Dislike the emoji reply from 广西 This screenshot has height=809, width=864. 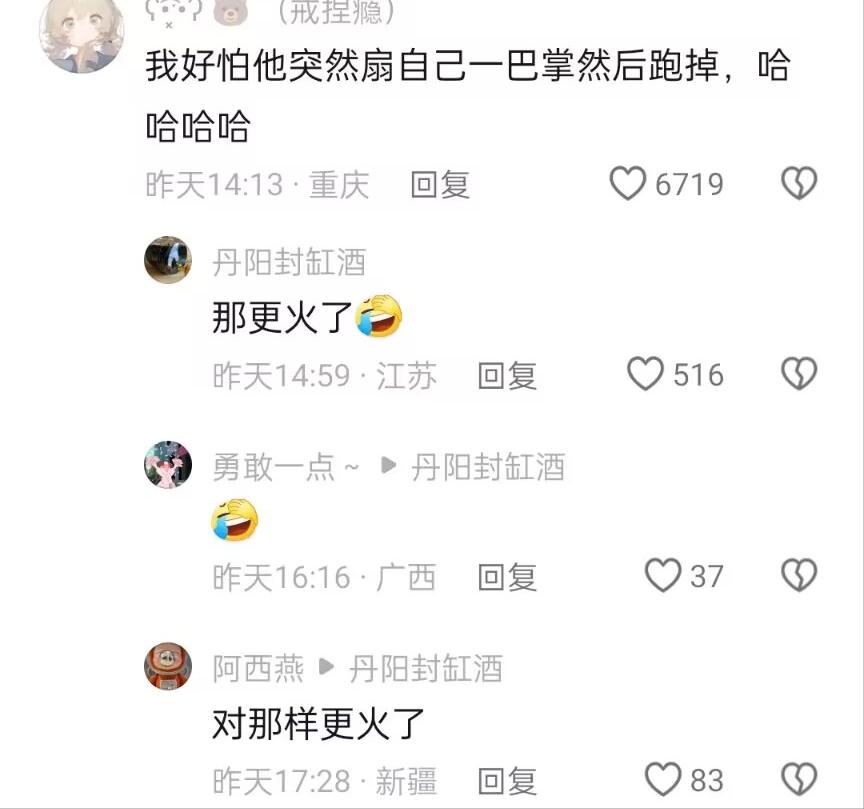click(799, 576)
